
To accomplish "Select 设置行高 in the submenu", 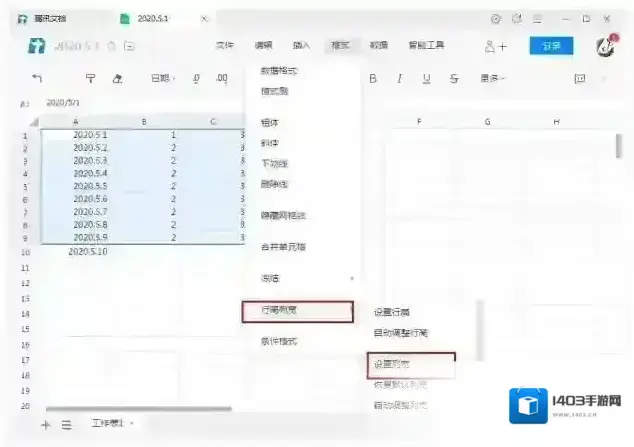I will (x=391, y=312).
